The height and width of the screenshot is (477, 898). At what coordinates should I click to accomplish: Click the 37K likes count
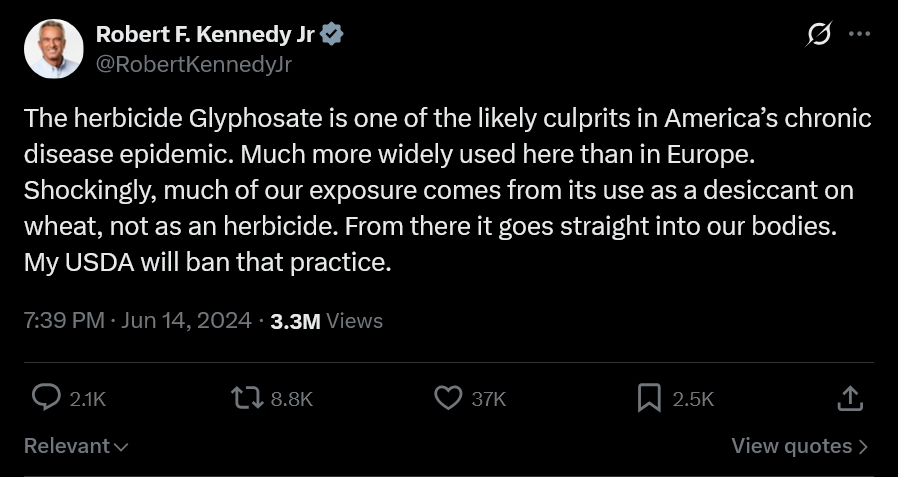(489, 399)
